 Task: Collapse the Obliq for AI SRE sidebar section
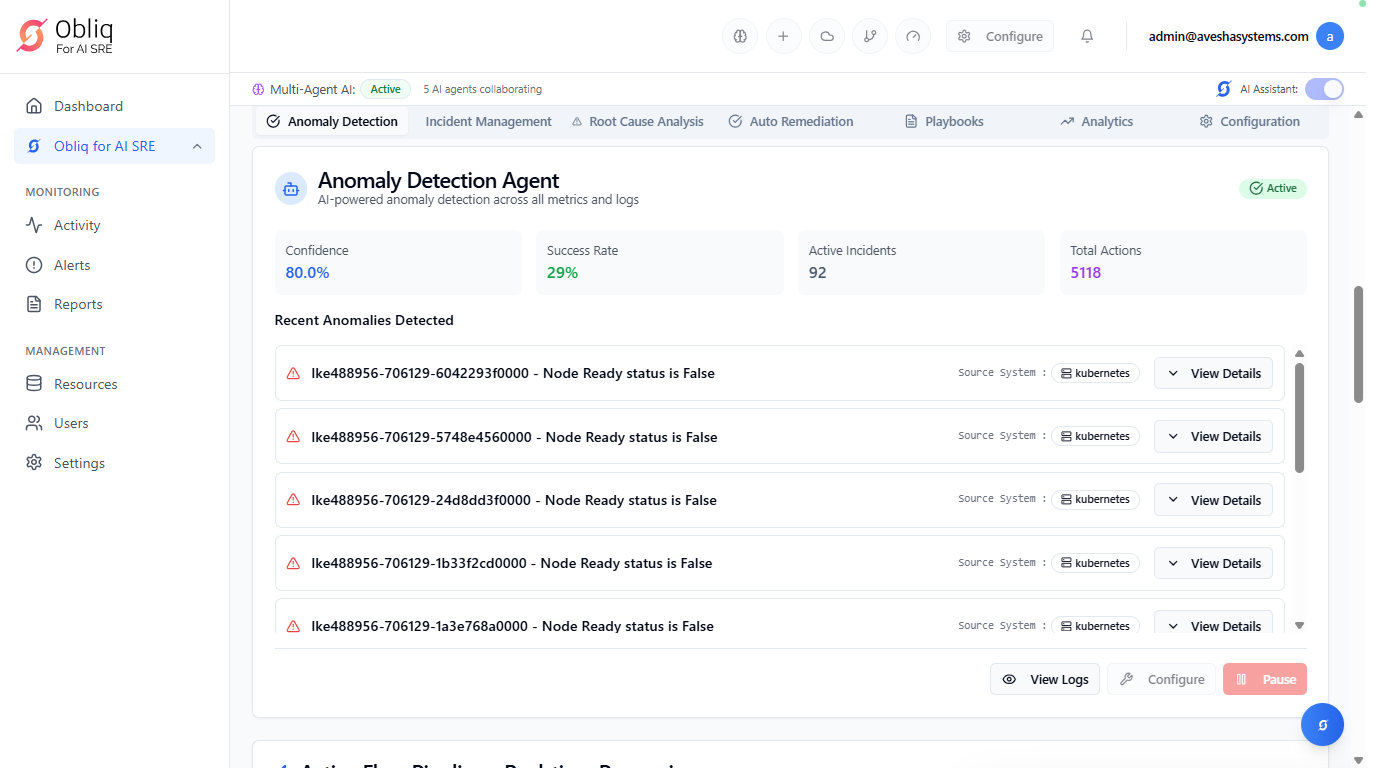[197, 146]
